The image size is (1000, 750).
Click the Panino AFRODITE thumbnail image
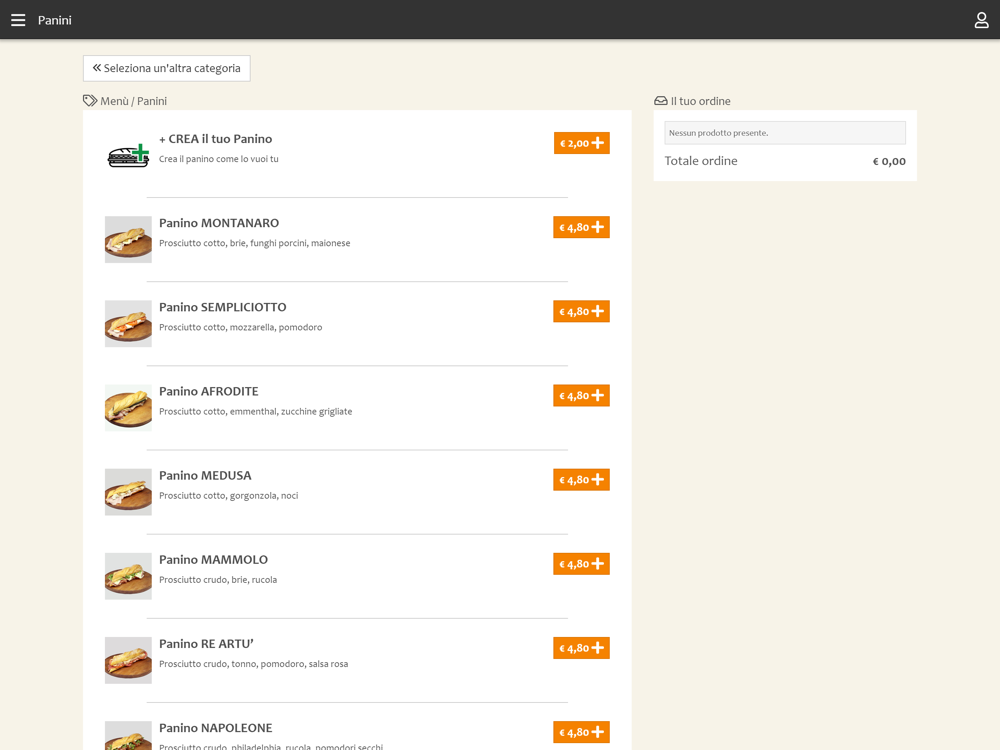pyautogui.click(x=128, y=407)
